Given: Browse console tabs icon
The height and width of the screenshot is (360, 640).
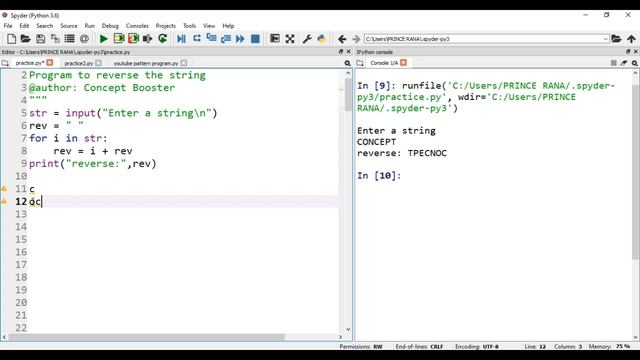Looking at the screenshot, I should (360, 63).
